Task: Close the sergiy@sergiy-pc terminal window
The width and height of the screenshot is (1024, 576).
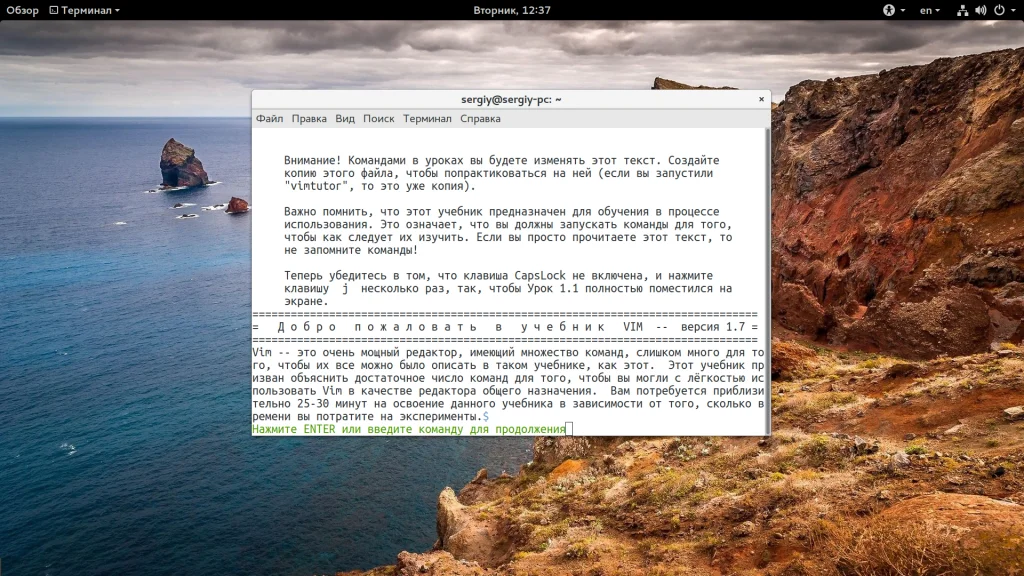Action: [762, 100]
